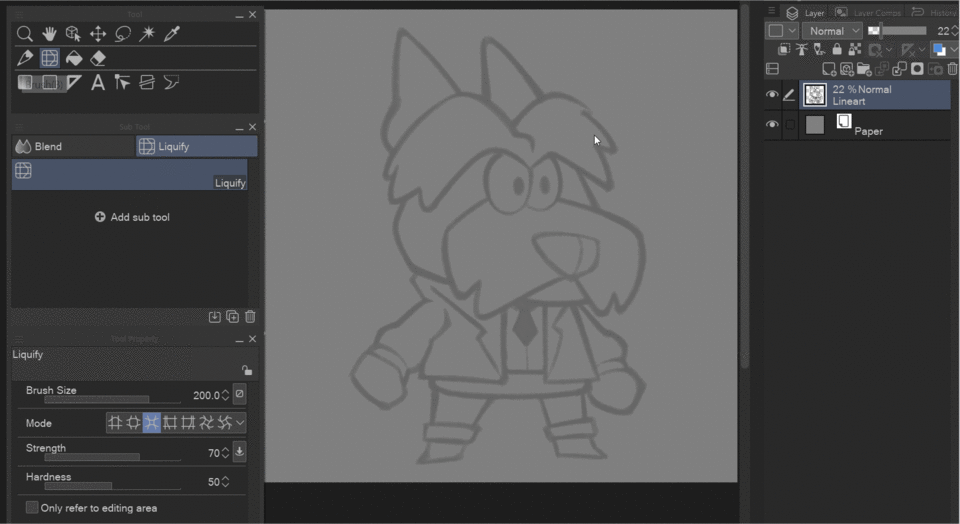
Task: Open the layer color dropdown arrow
Action: (954, 50)
